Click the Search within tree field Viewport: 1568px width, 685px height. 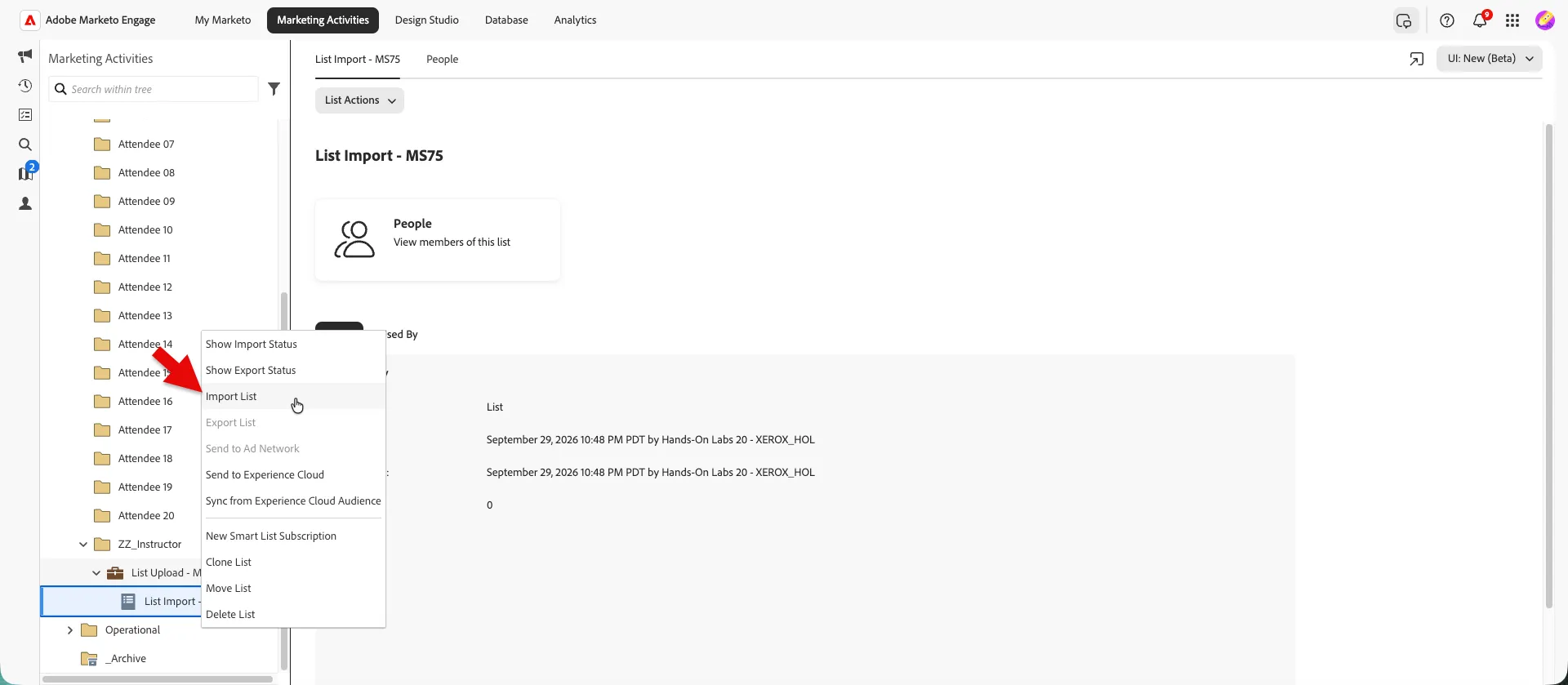click(154, 89)
